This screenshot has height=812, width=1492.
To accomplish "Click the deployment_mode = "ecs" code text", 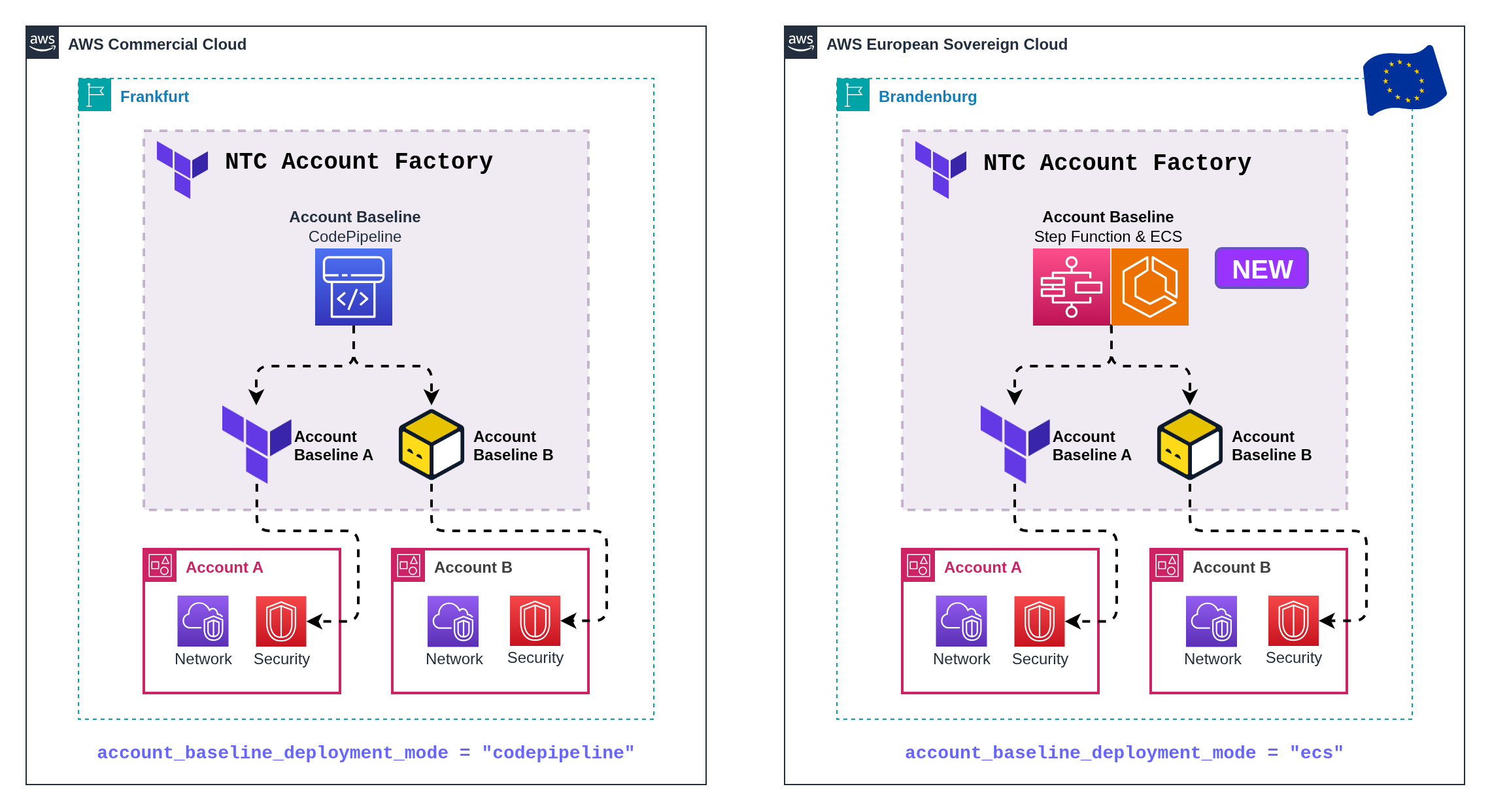I will (1125, 753).
